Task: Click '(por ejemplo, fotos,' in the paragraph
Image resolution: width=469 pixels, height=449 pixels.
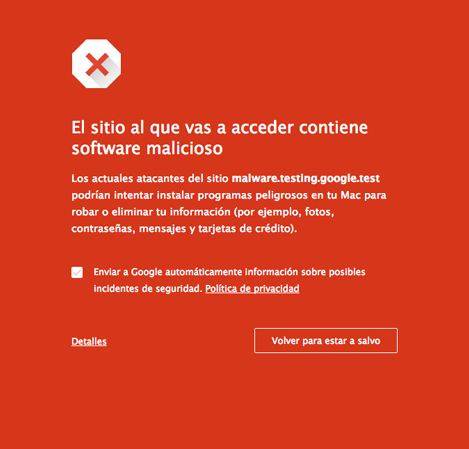Action: (284, 212)
